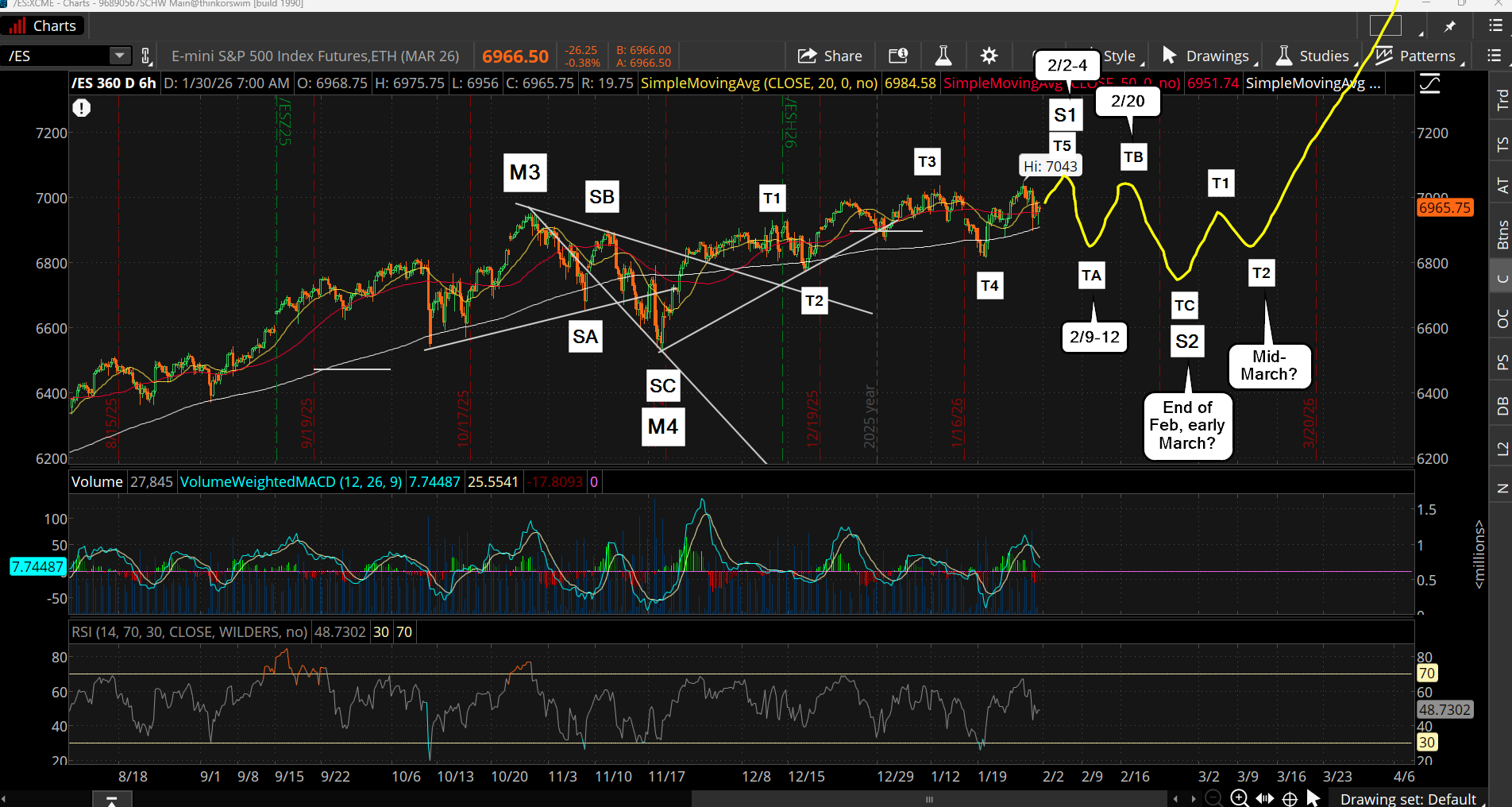Click the pin window icon

[1449, 26]
